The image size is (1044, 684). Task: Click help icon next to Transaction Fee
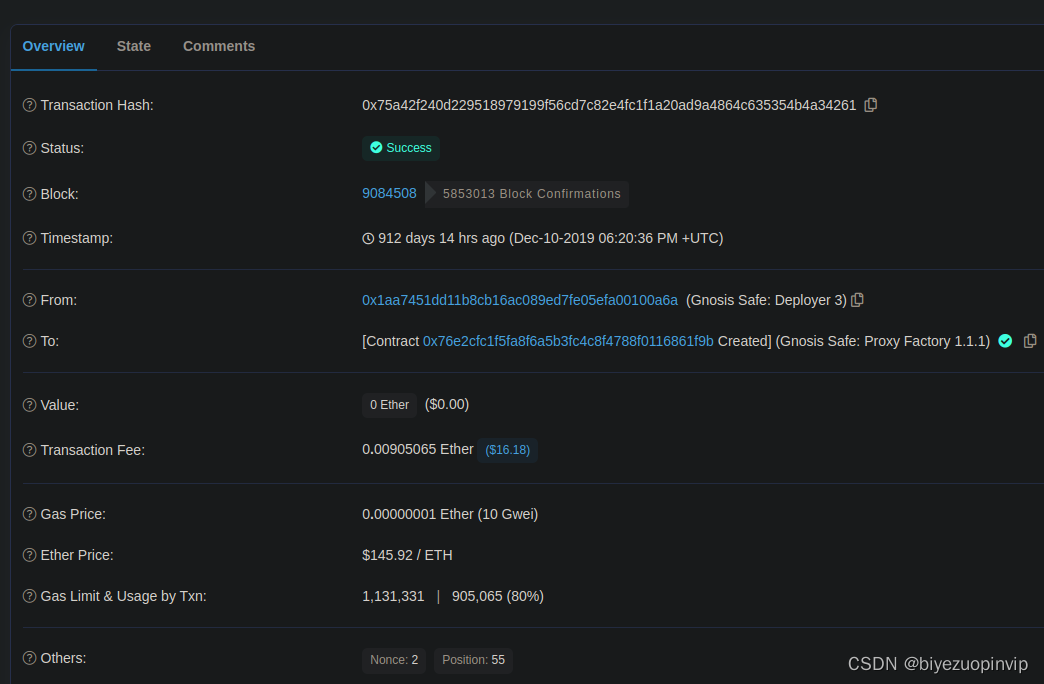tap(30, 450)
